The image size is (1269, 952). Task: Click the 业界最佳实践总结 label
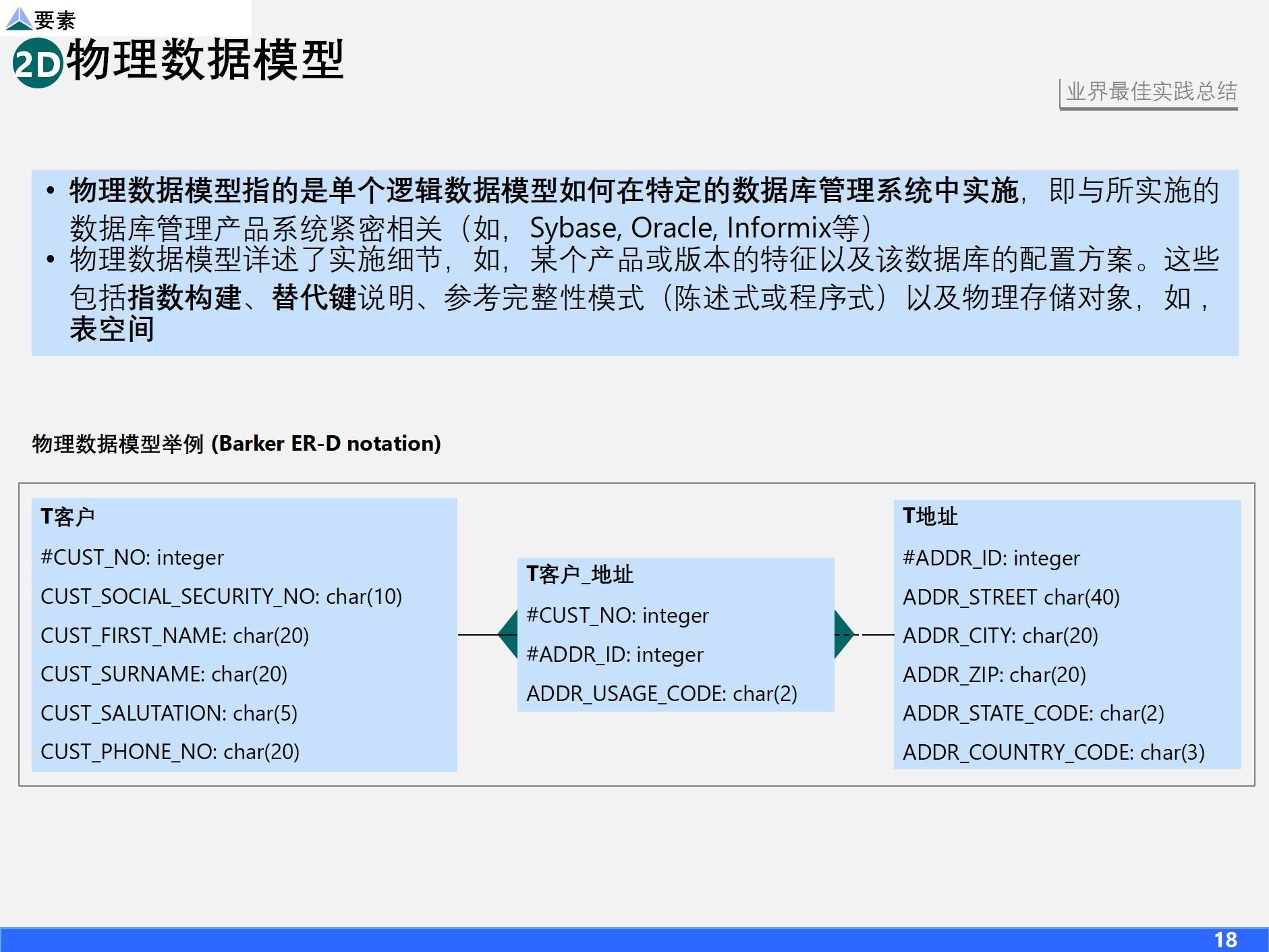coord(1152,91)
